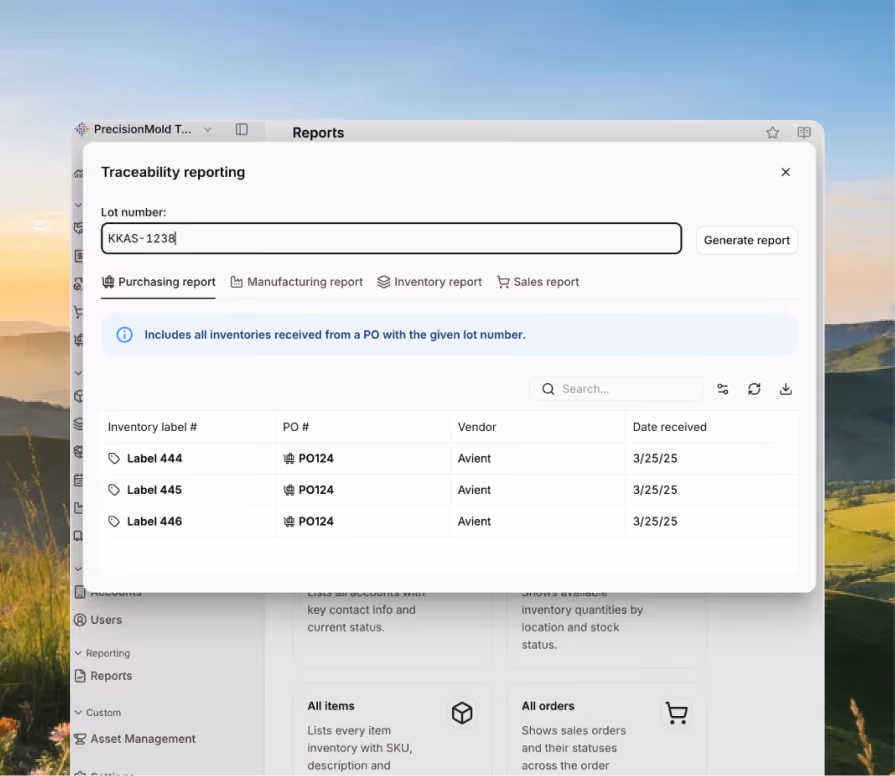The width and height of the screenshot is (895, 776).
Task: Click Avient vendor in Label 444 row
Action: (474, 459)
